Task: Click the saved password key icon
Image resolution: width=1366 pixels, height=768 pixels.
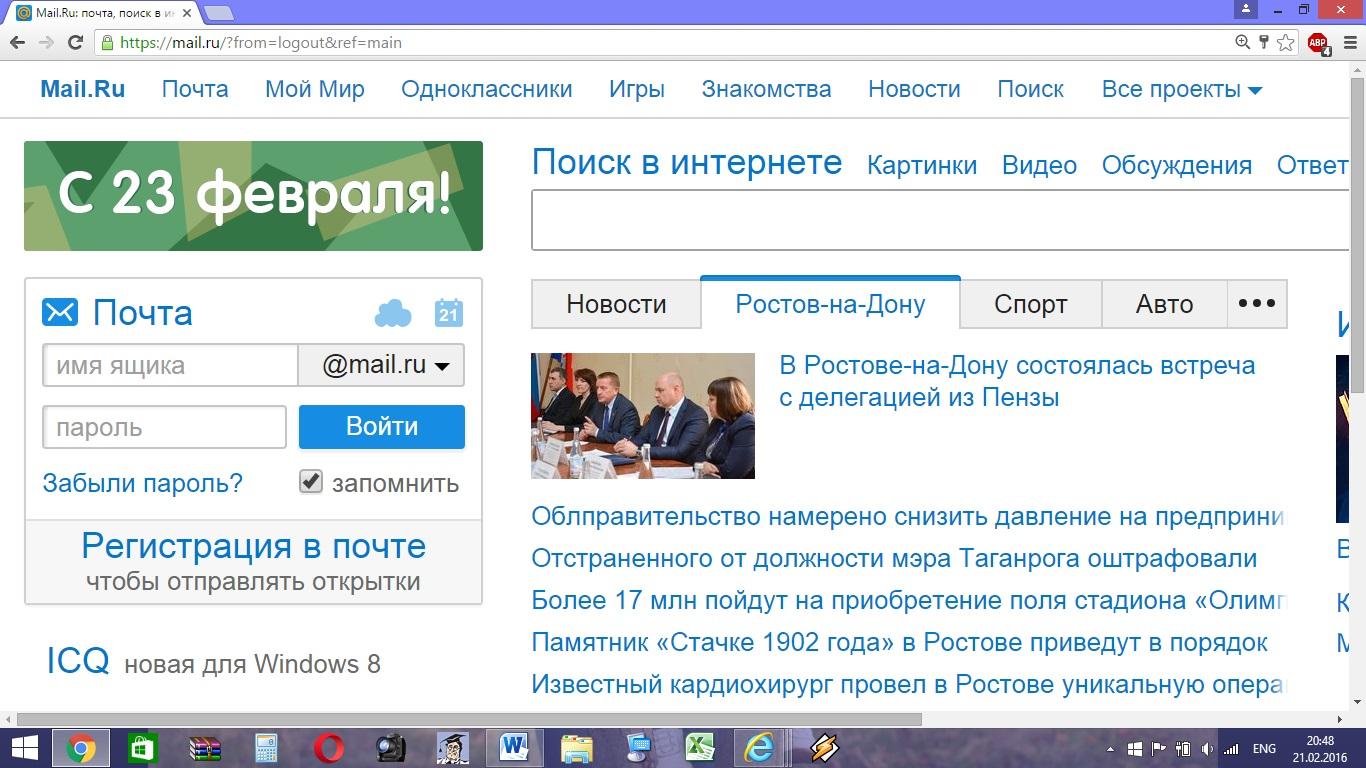Action: tap(1264, 43)
